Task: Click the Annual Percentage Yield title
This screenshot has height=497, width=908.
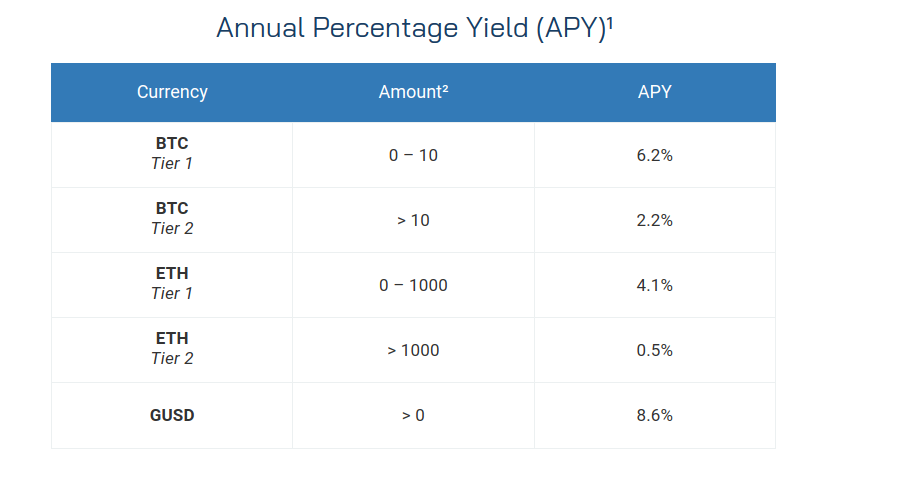Action: (x=411, y=28)
